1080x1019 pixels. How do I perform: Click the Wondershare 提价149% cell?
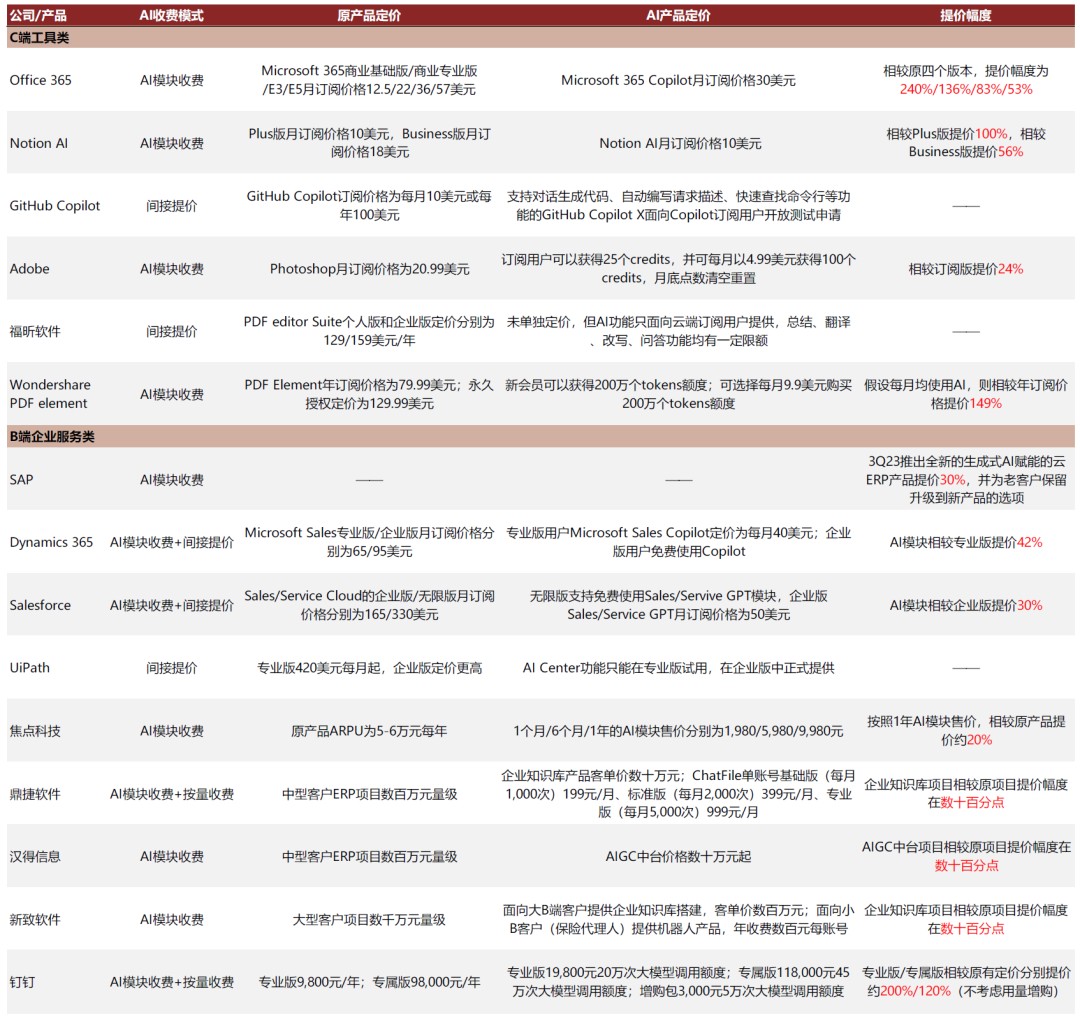[x=966, y=393]
